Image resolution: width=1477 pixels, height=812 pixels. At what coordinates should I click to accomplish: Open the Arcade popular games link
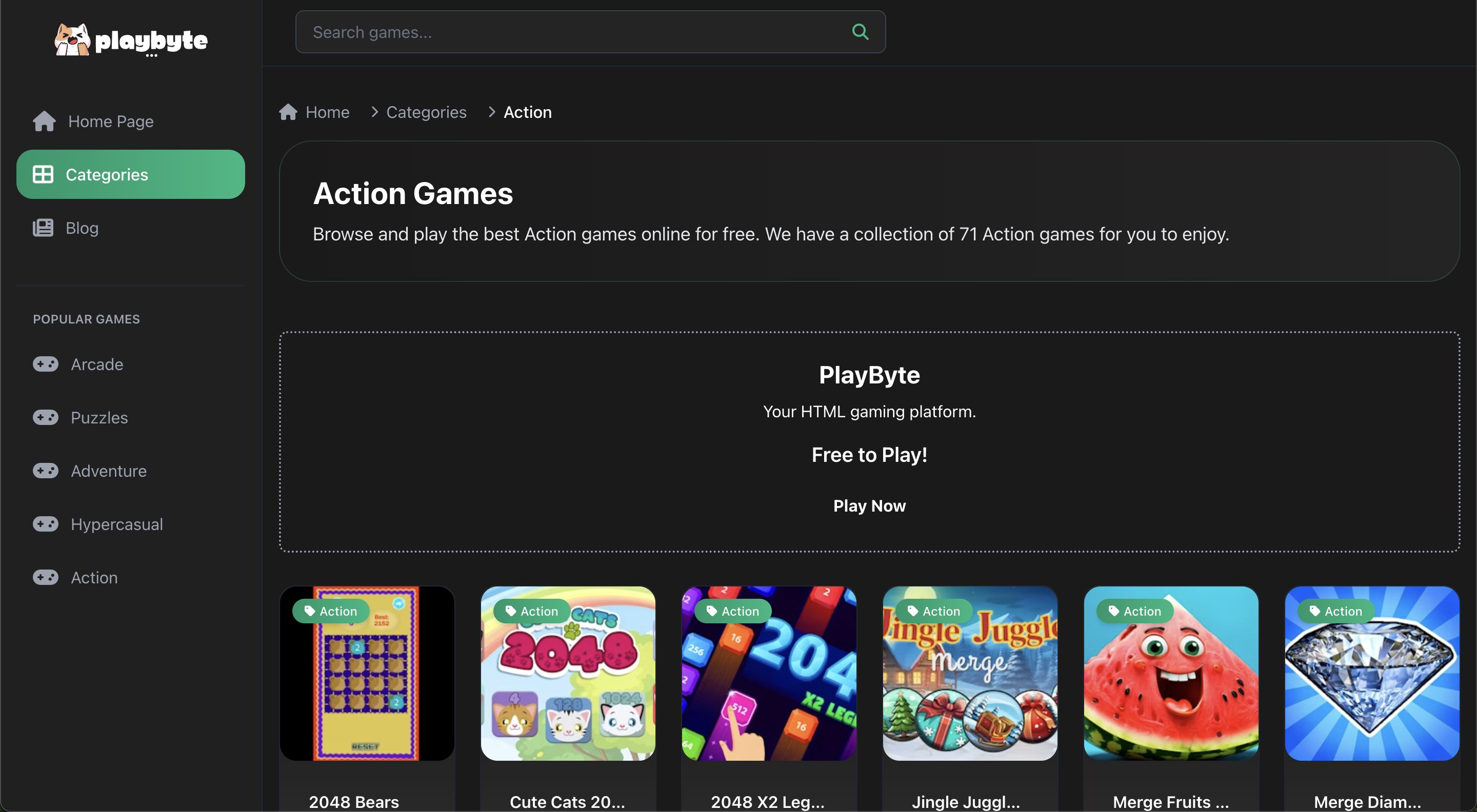[x=131, y=364]
